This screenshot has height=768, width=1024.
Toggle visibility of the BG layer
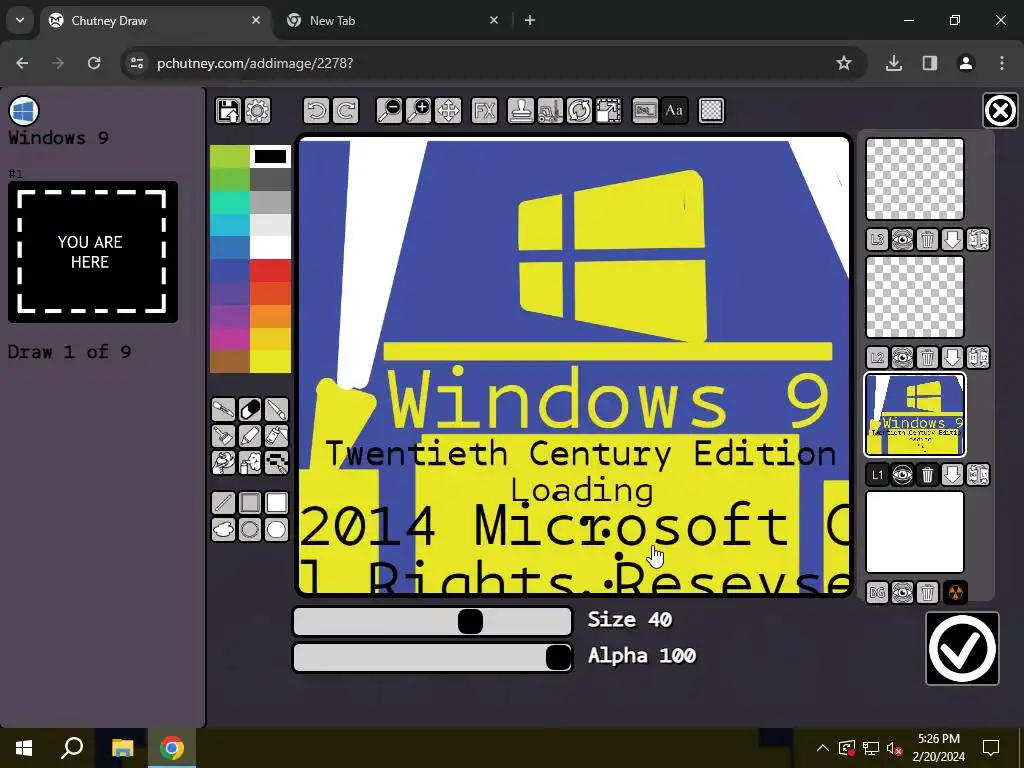coord(903,593)
